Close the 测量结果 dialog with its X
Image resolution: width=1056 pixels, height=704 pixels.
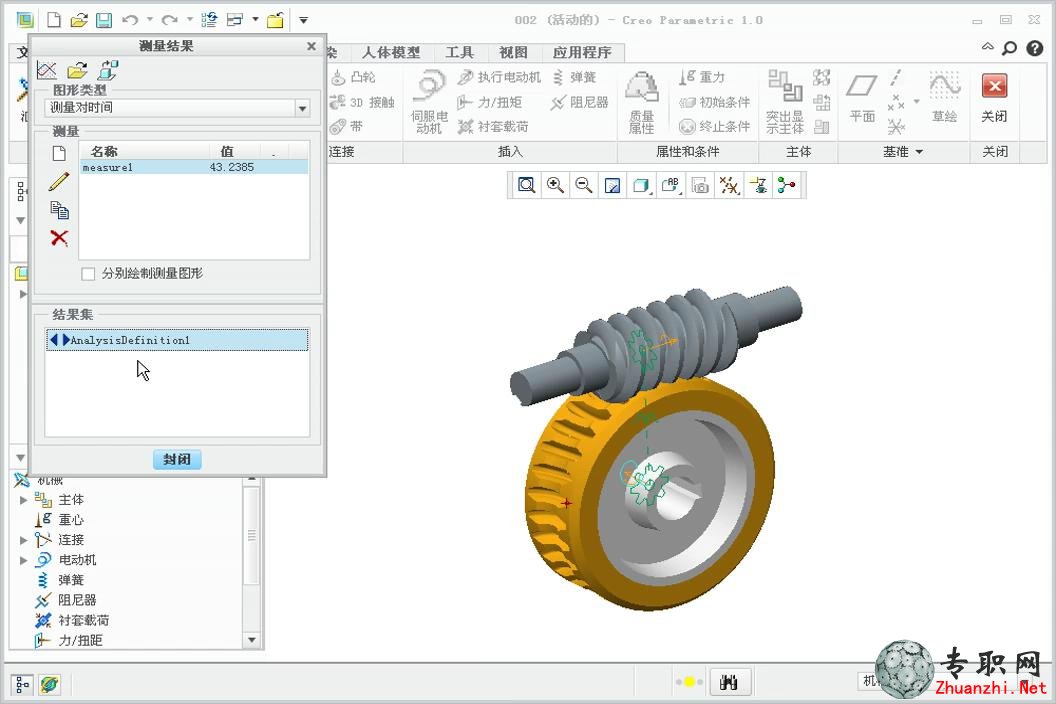311,46
